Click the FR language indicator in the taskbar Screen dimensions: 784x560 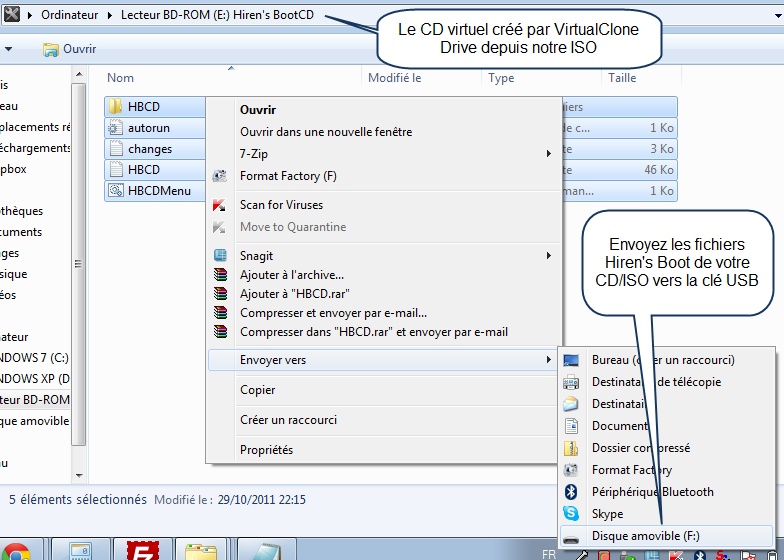(549, 554)
